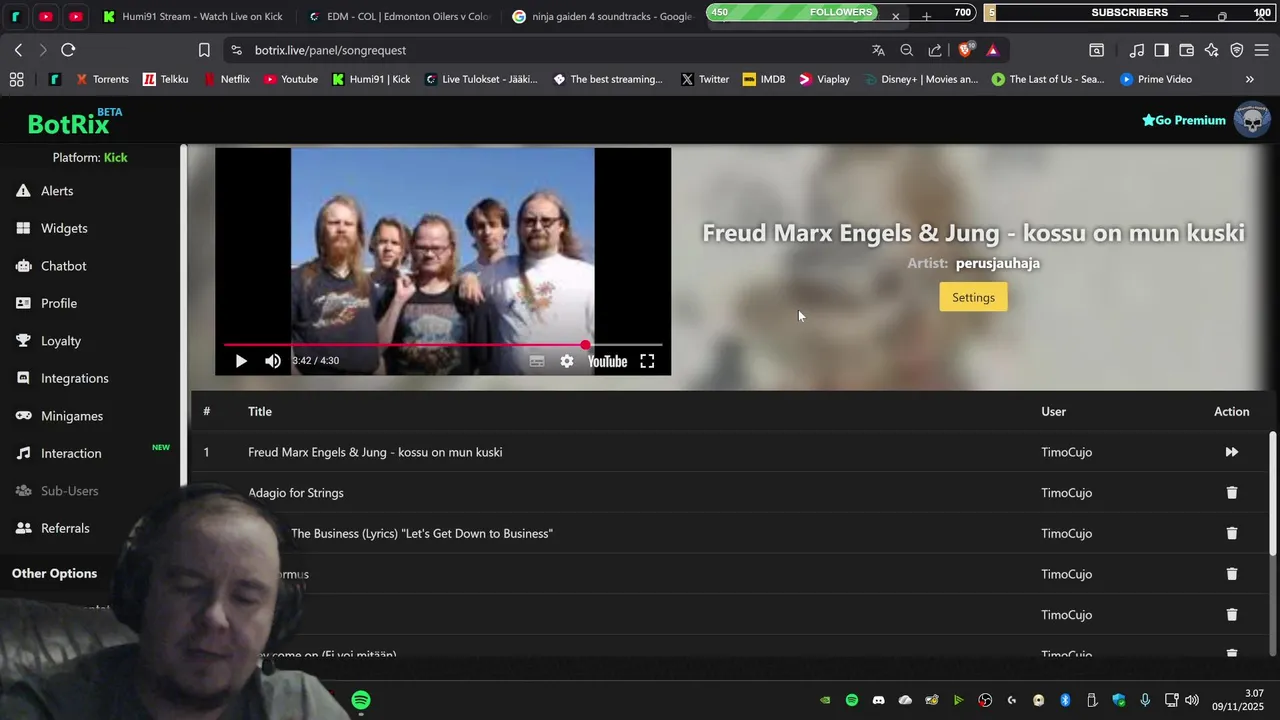Play the YouTube video
The width and height of the screenshot is (1280, 720).
point(241,361)
